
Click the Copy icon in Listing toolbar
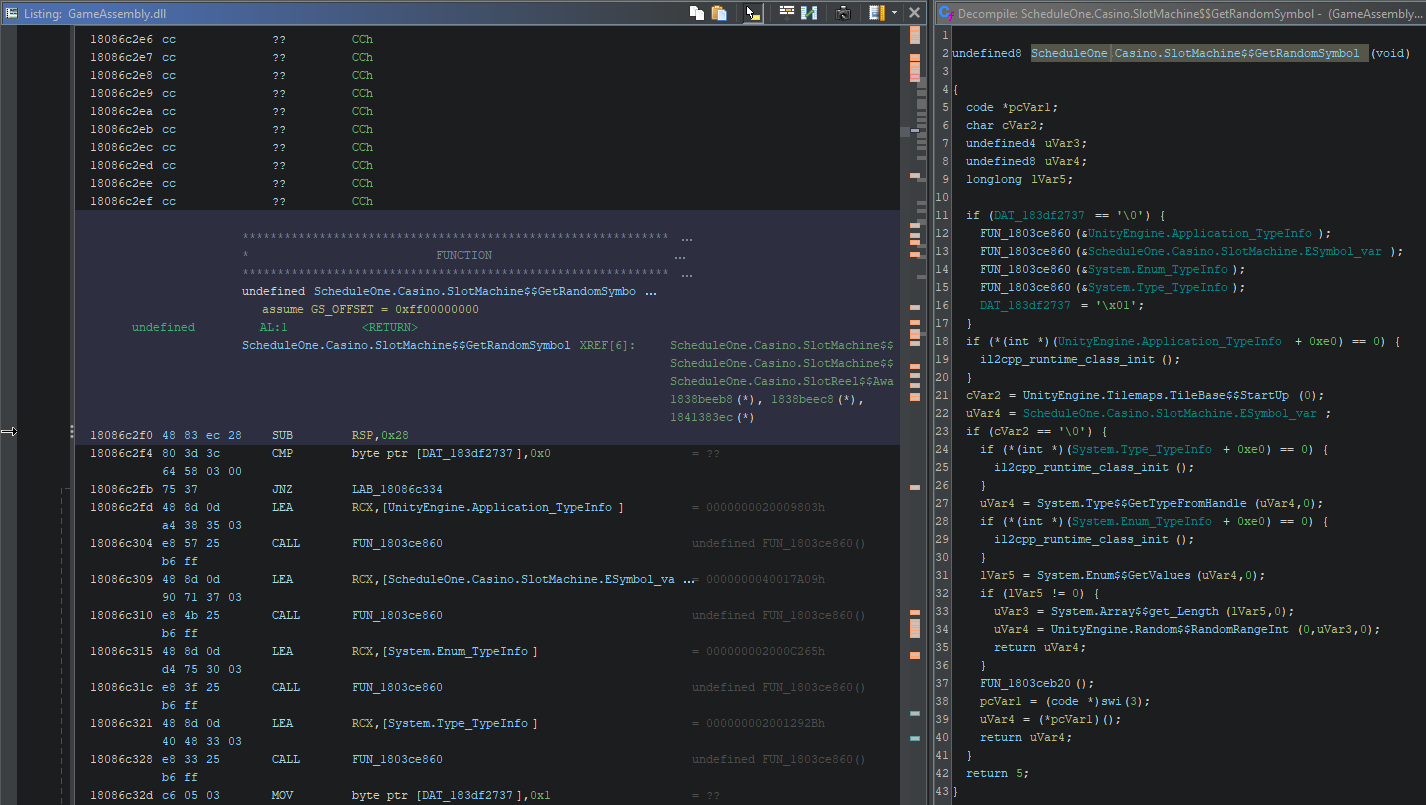click(x=697, y=13)
